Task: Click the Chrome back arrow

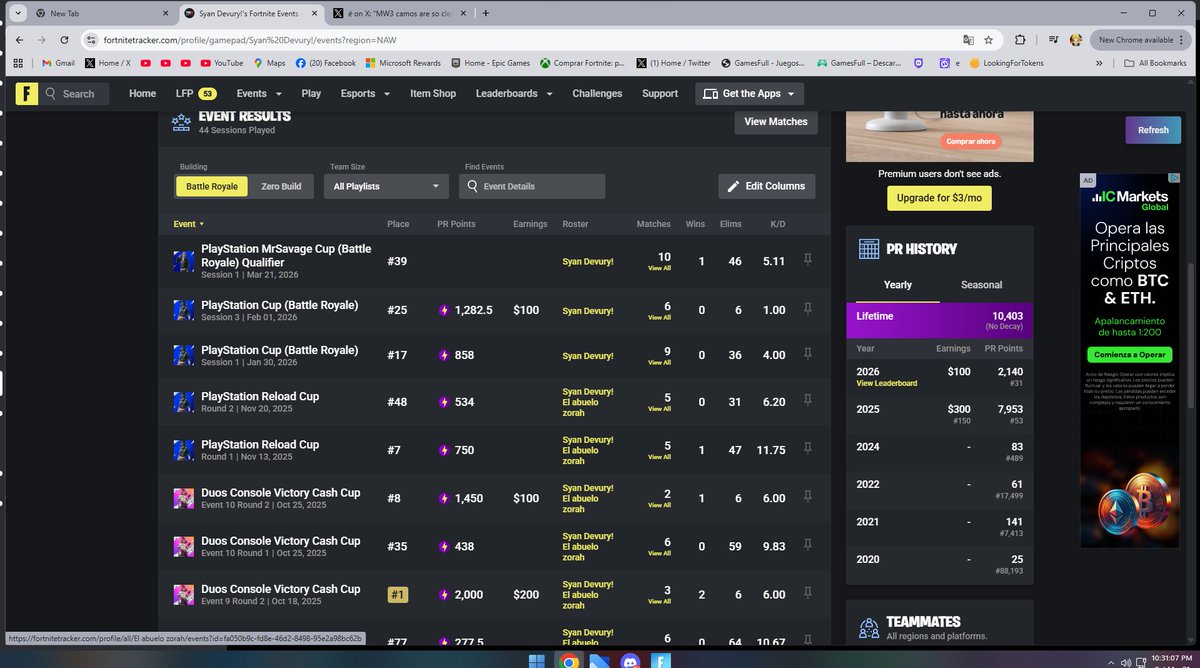Action: coord(18,40)
